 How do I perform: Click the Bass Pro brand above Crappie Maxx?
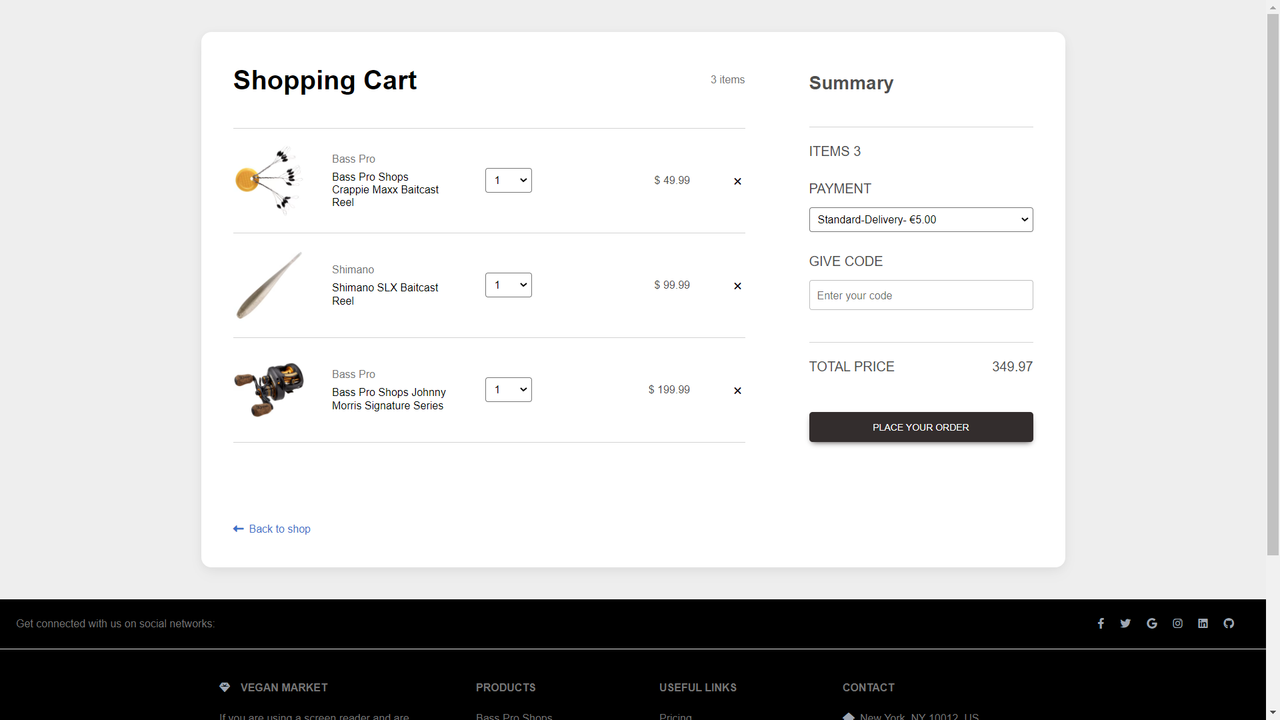tap(354, 159)
